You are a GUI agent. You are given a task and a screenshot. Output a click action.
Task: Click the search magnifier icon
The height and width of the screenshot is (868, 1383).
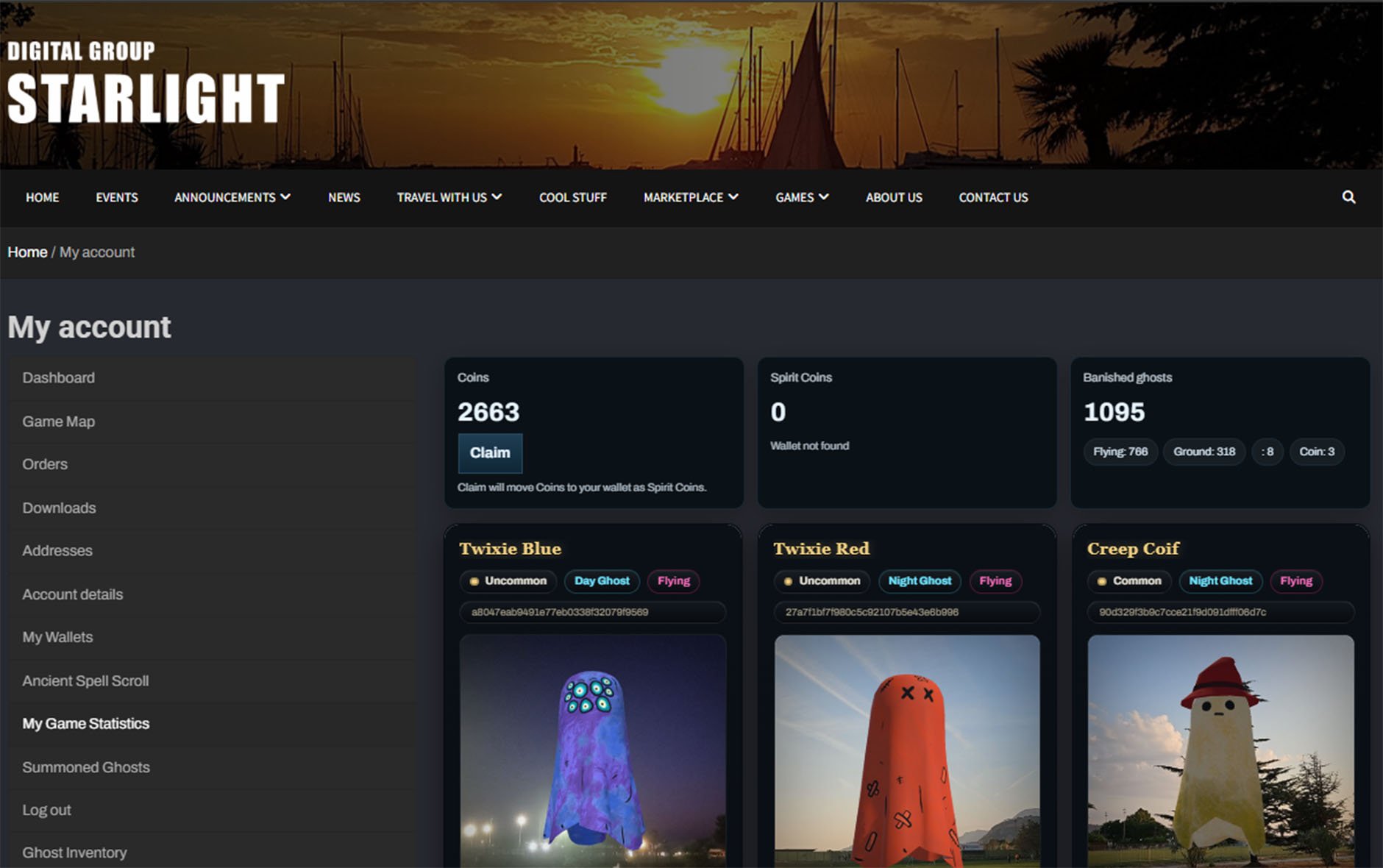tap(1348, 197)
